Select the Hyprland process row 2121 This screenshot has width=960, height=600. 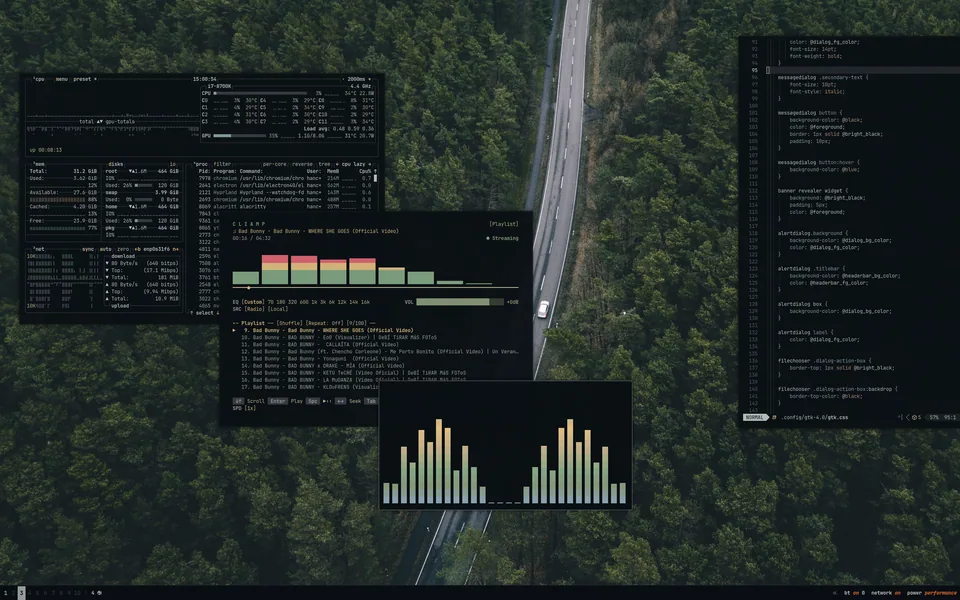pyautogui.click(x=285, y=192)
